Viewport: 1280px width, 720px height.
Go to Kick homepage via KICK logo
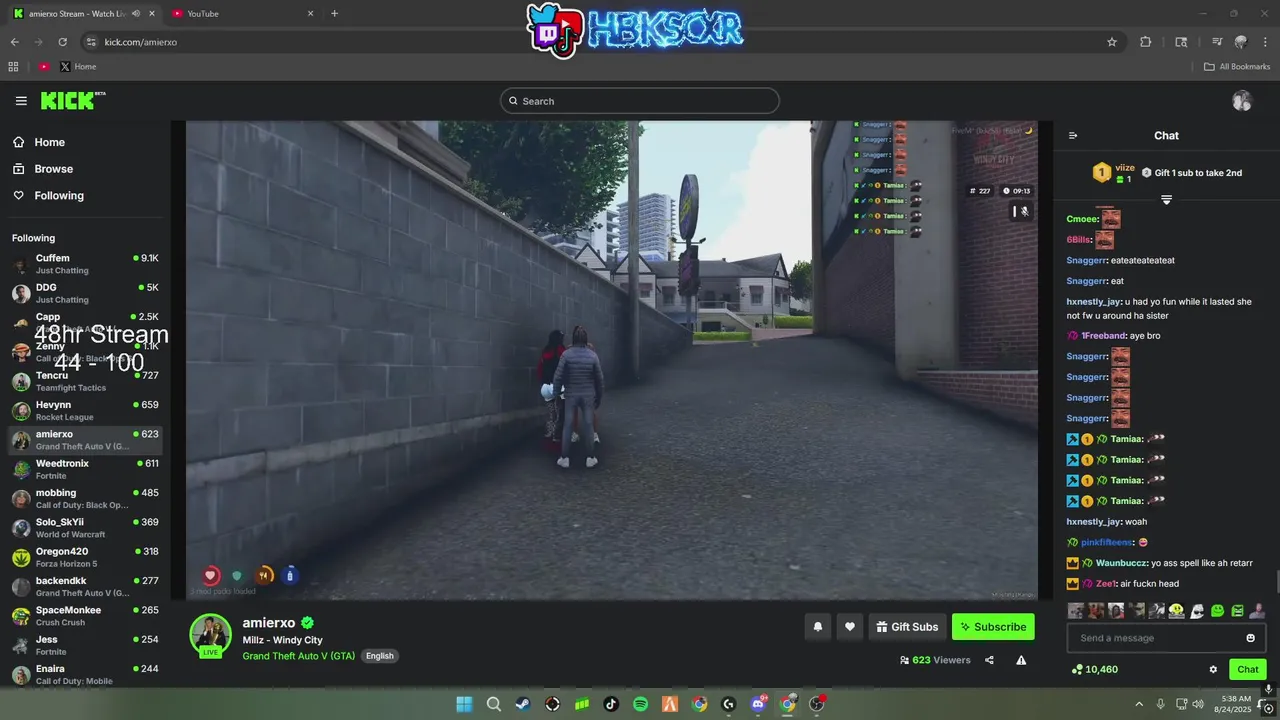[x=72, y=100]
